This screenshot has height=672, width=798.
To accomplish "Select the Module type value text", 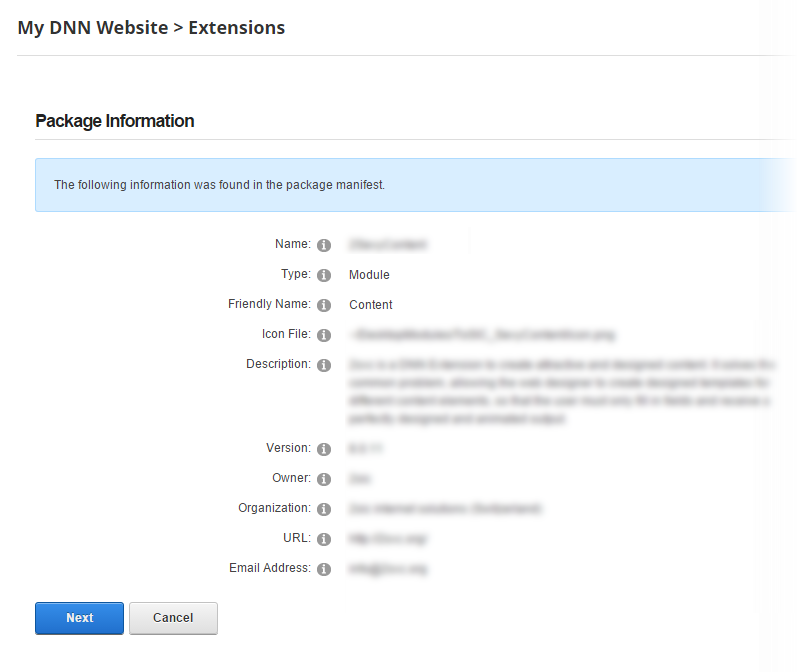I will pyautogui.click(x=369, y=275).
